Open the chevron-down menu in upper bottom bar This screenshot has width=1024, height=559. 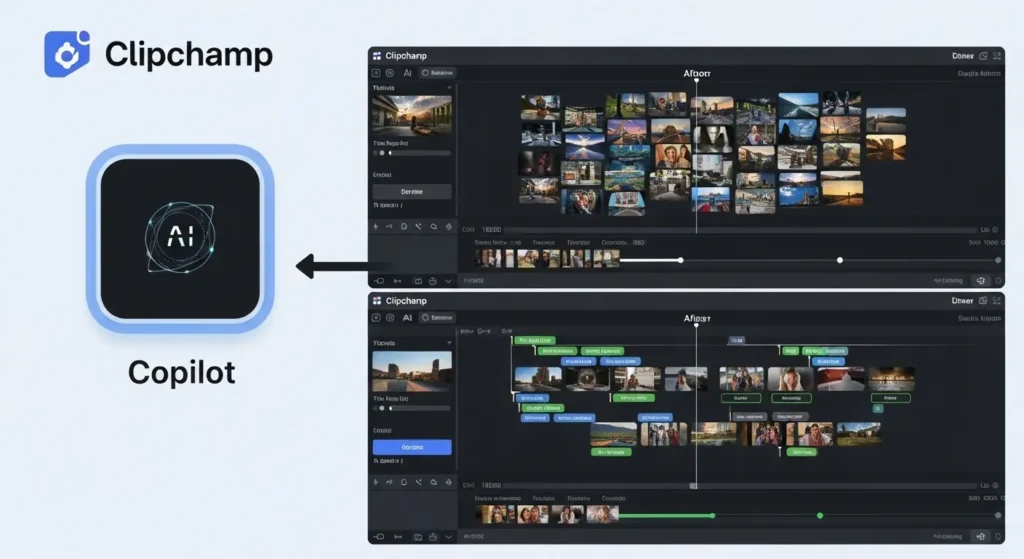(x=448, y=281)
